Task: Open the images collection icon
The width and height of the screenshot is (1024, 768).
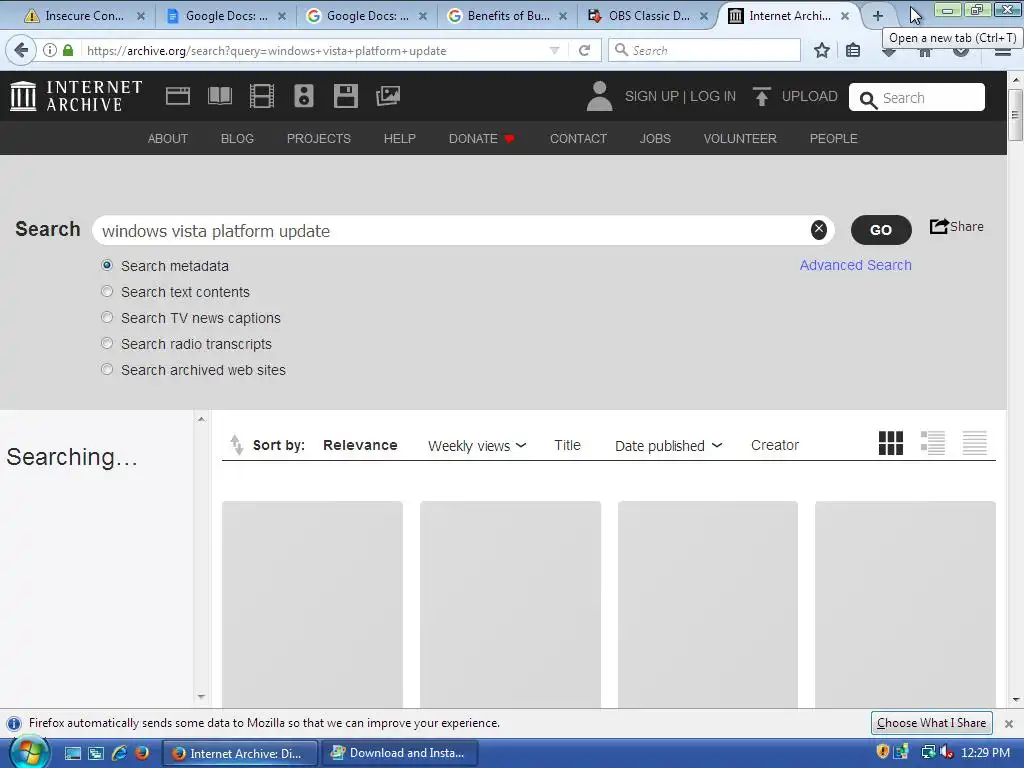Action: pyautogui.click(x=388, y=96)
